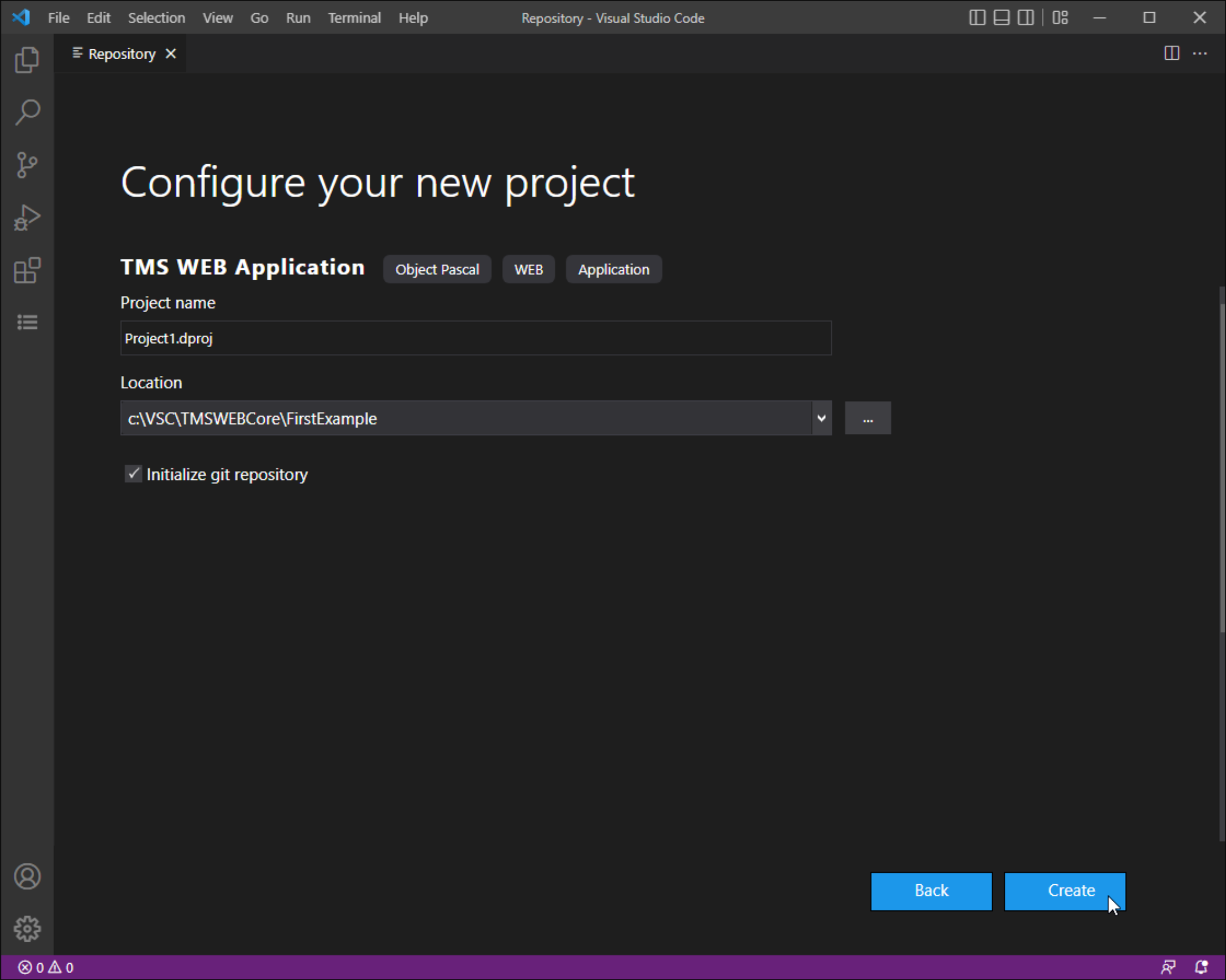Screen dimensions: 1226x980
Task: Click the TMS WEB Application heading
Action: [243, 267]
